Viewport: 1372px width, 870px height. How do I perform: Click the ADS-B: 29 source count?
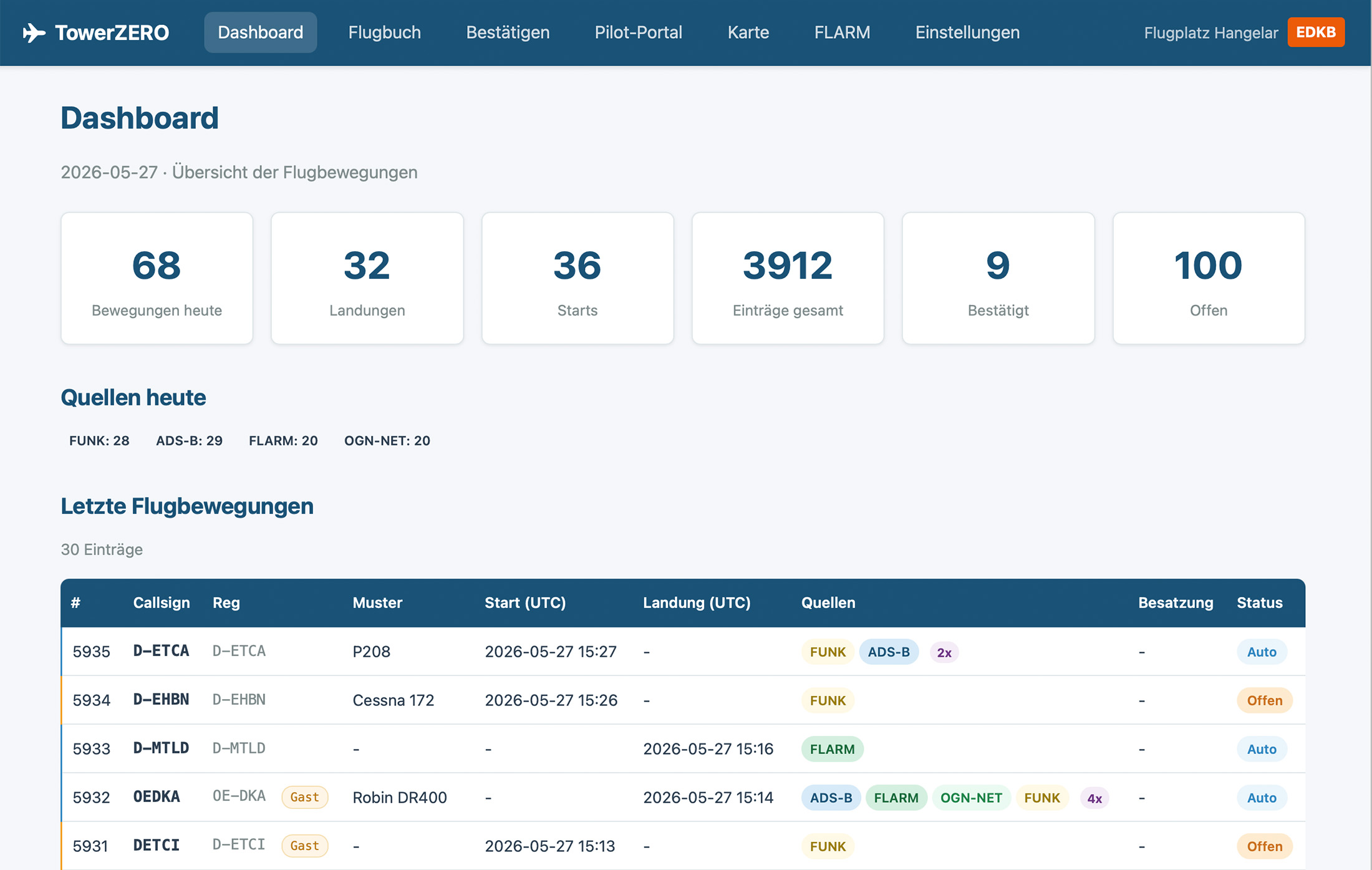(x=189, y=440)
